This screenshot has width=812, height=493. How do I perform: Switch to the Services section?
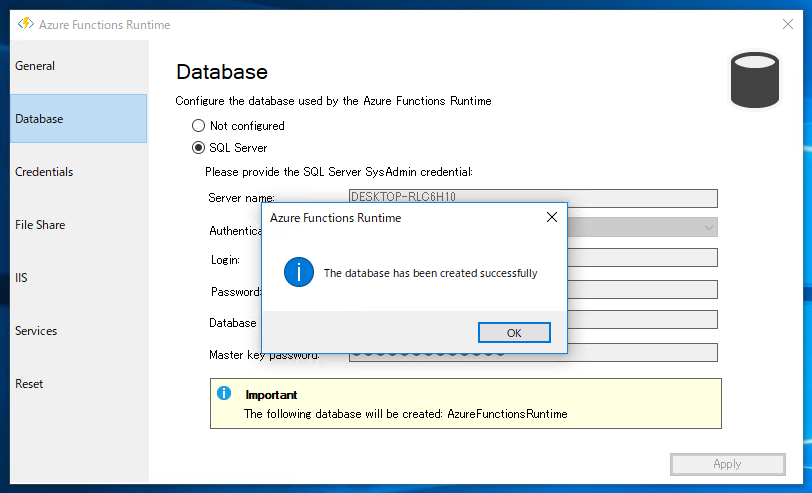79,330
